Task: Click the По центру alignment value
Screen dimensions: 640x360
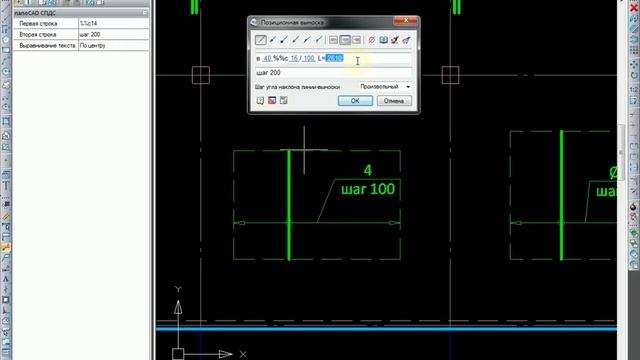Action: [x=113, y=46]
